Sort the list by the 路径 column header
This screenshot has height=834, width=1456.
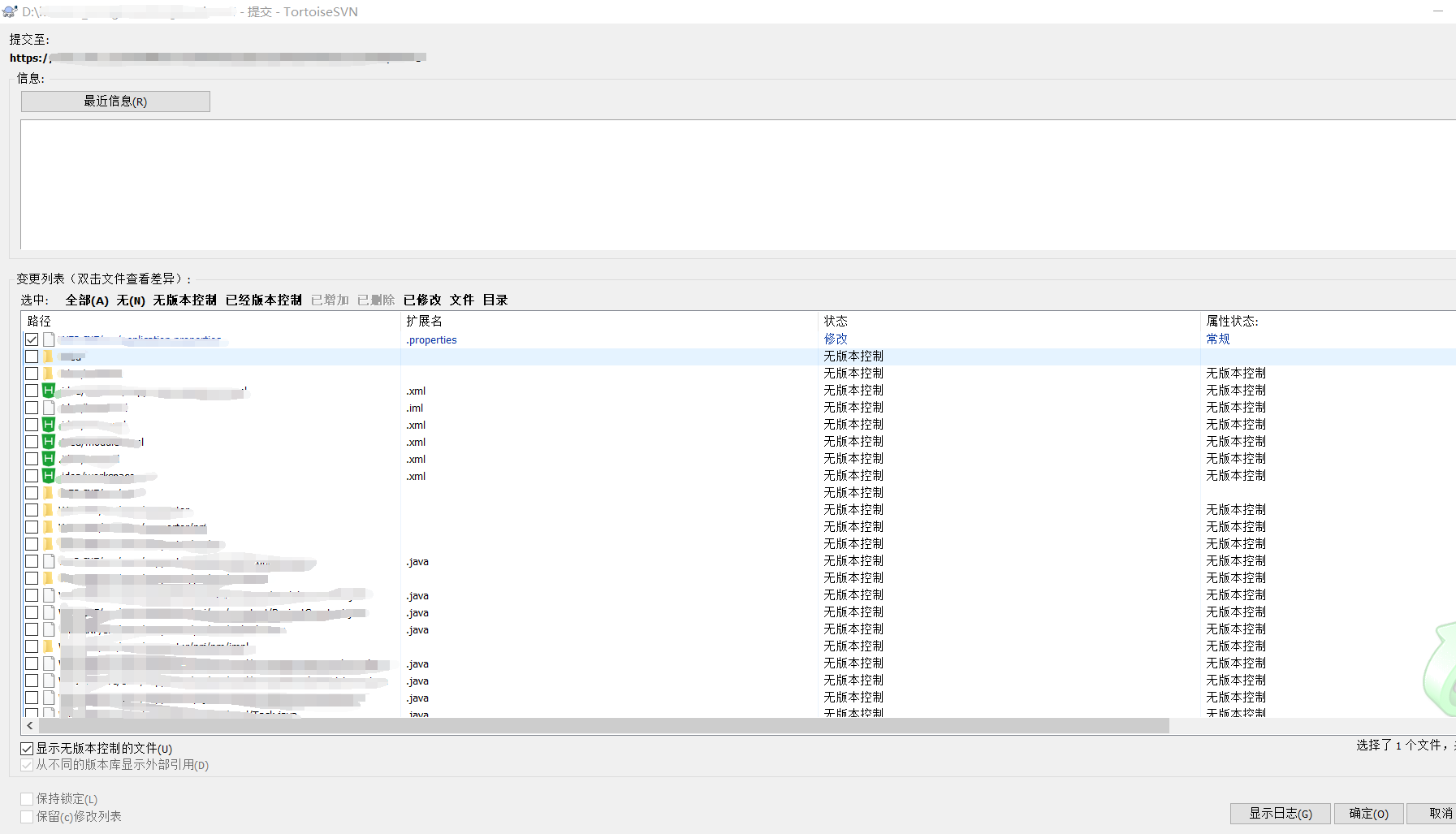[211, 322]
